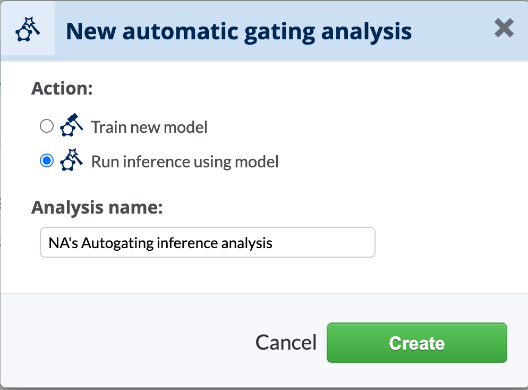The image size is (528, 390).
Task: Click the autogating wand icon in the dialog header
Action: click(x=28, y=30)
